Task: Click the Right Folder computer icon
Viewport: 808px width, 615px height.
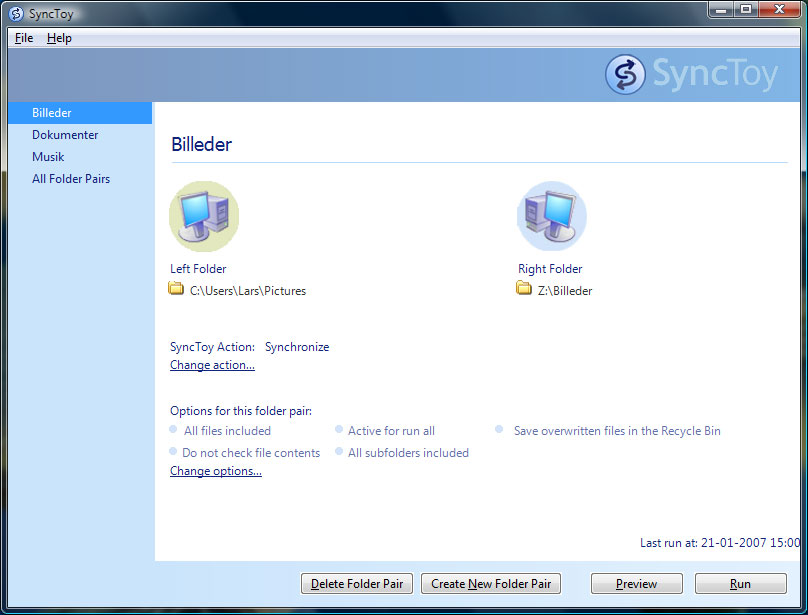Action: [x=551, y=217]
